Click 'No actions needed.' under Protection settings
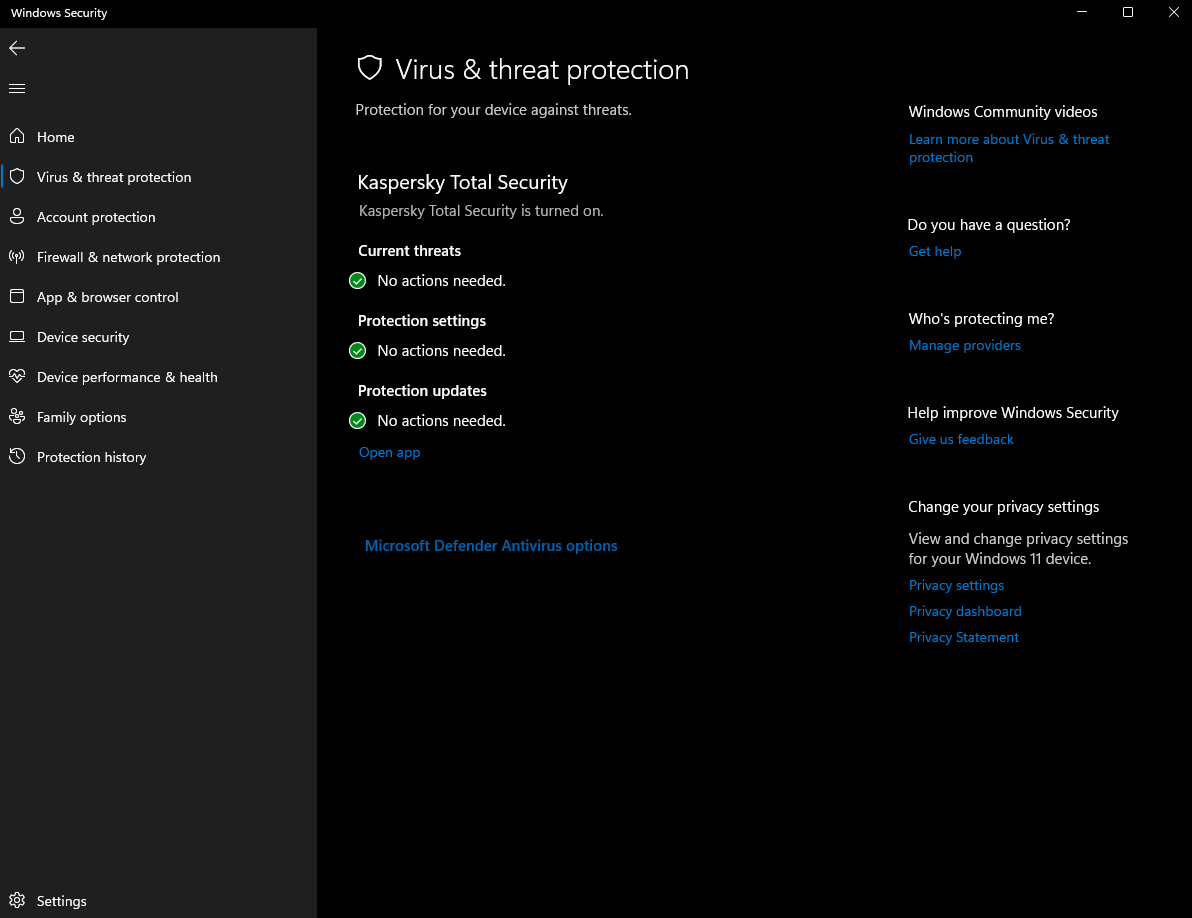1192x918 pixels. tap(441, 351)
